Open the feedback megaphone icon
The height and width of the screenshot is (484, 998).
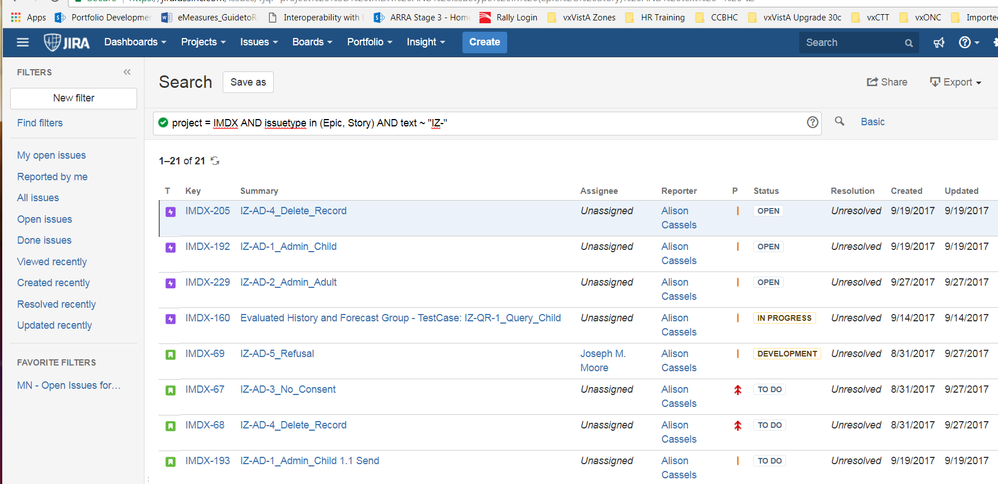pyautogui.click(x=939, y=43)
